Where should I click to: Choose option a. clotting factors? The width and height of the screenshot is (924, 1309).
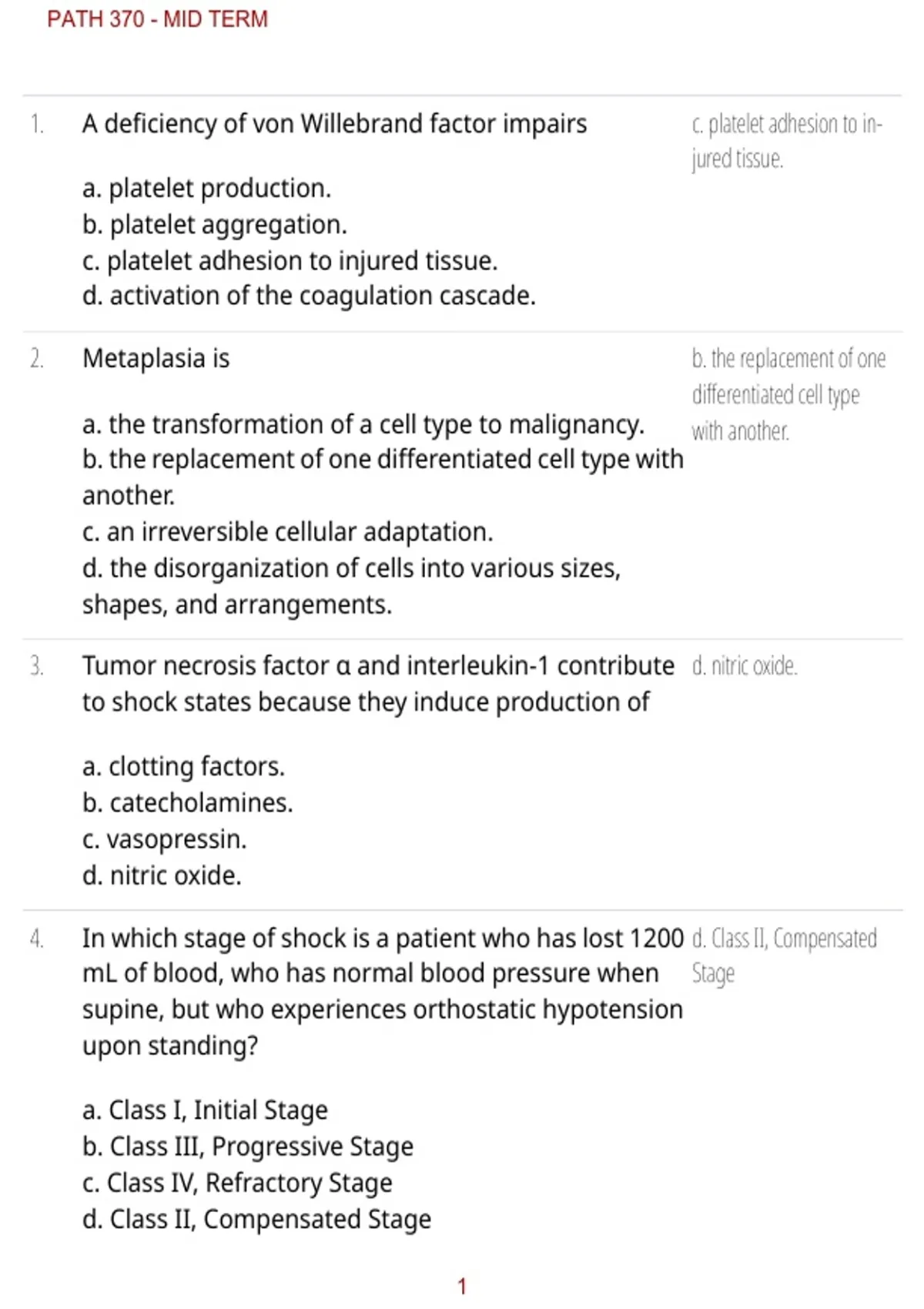[x=183, y=767]
